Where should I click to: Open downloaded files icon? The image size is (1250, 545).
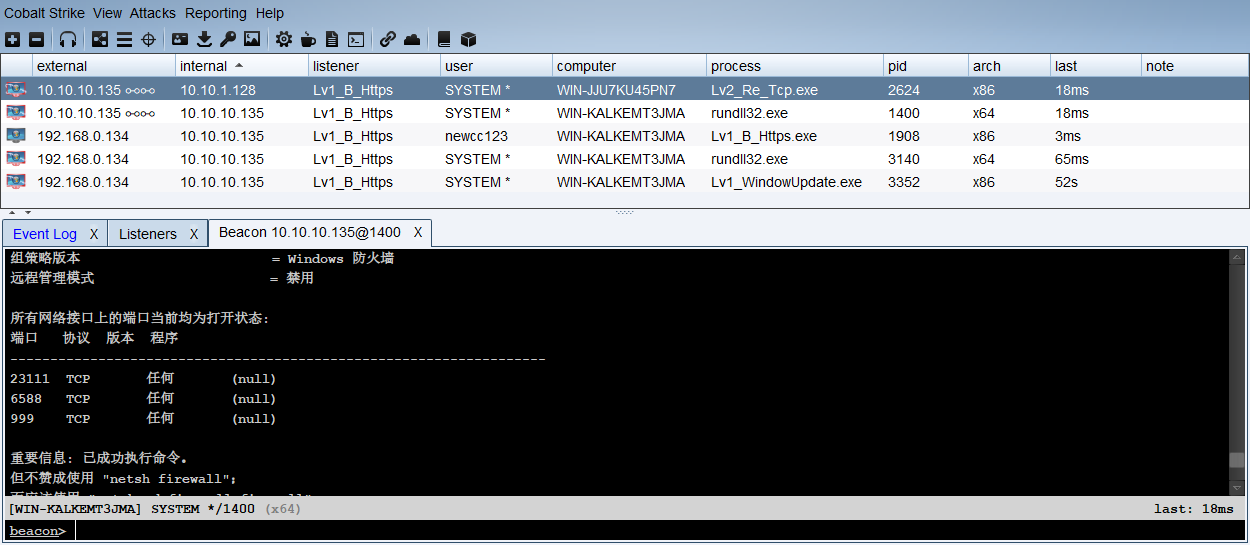click(x=204, y=40)
